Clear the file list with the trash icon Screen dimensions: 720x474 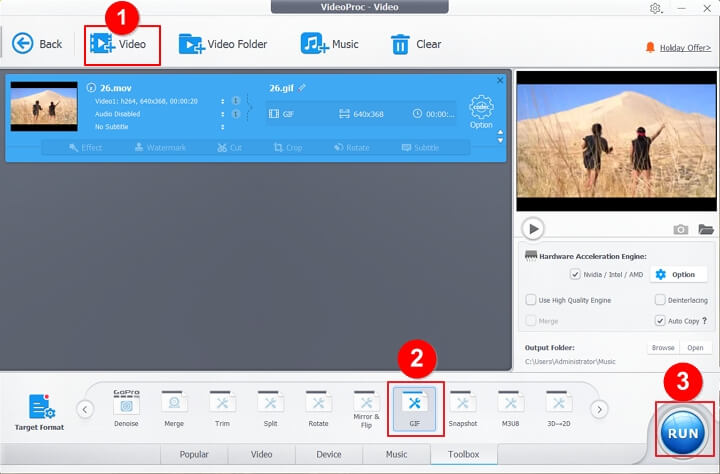click(416, 44)
